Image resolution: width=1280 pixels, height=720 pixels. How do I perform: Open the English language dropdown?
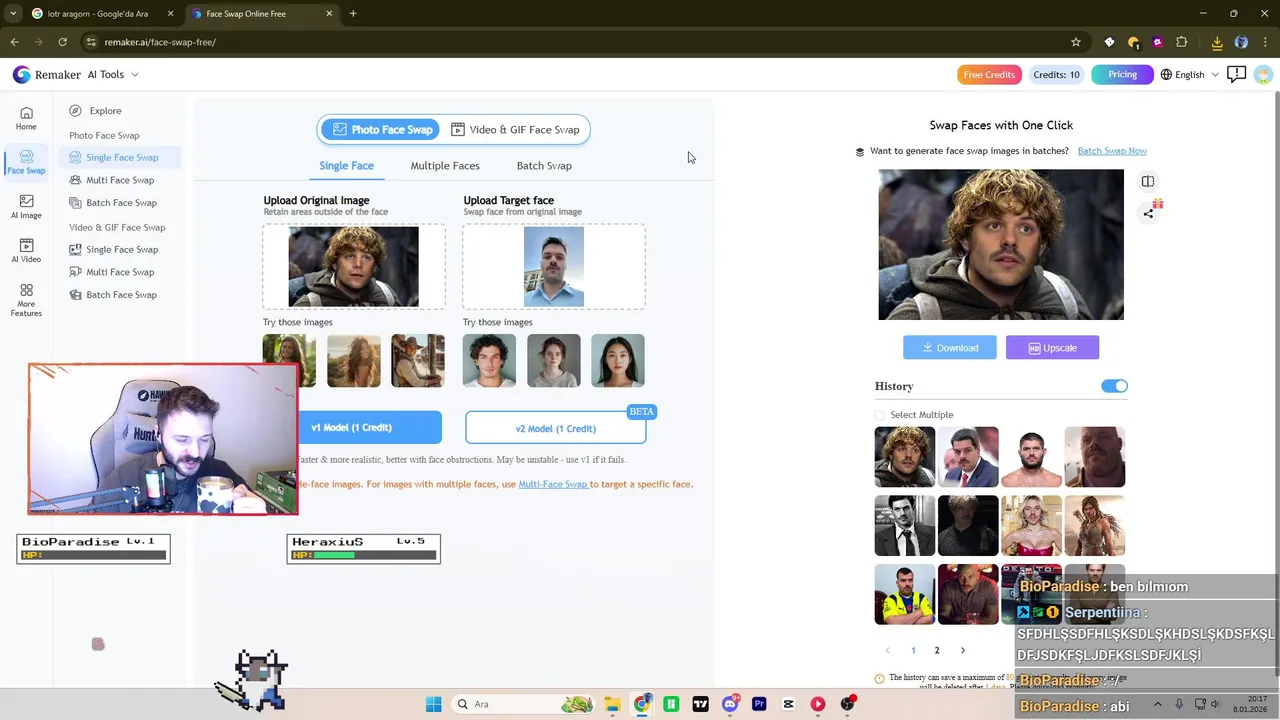point(1190,74)
